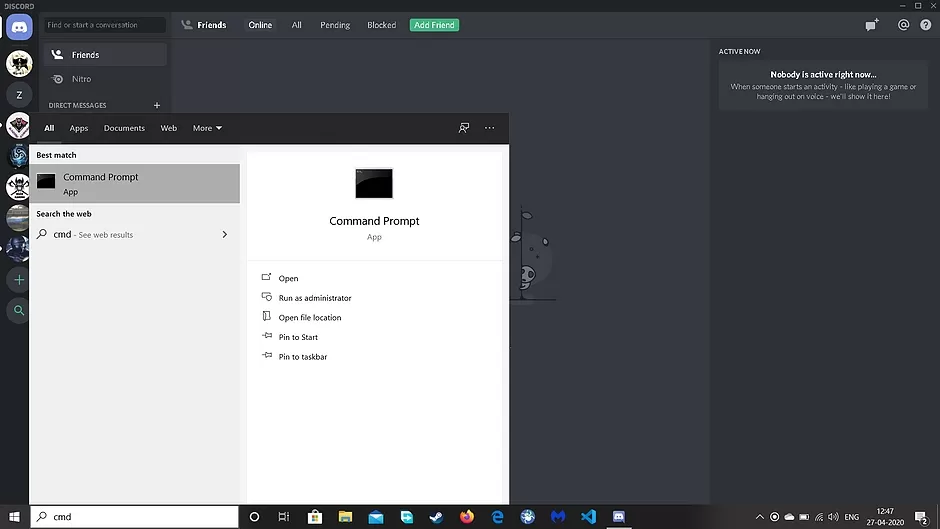Open the server labeled Z in Discord
The image size is (940, 529).
19,95
